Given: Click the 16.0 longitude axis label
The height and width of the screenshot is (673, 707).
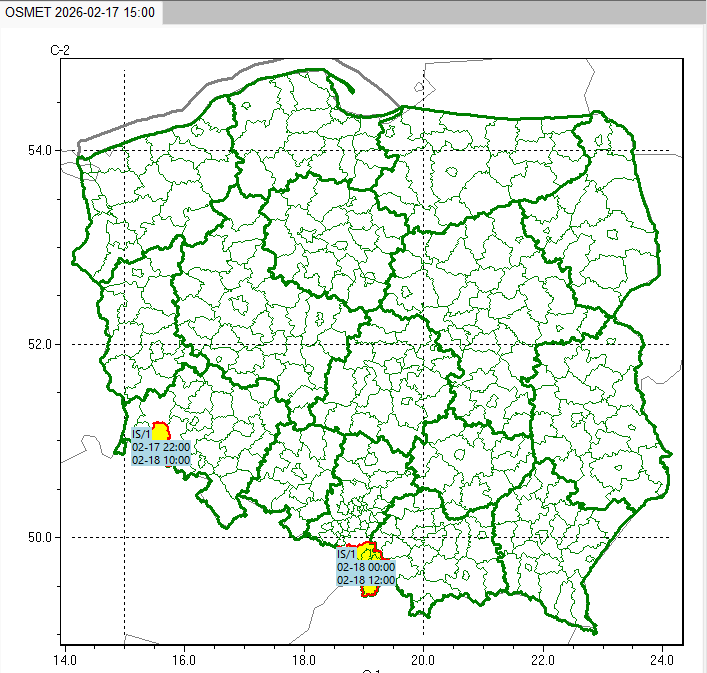Looking at the screenshot, I should click(x=184, y=660).
